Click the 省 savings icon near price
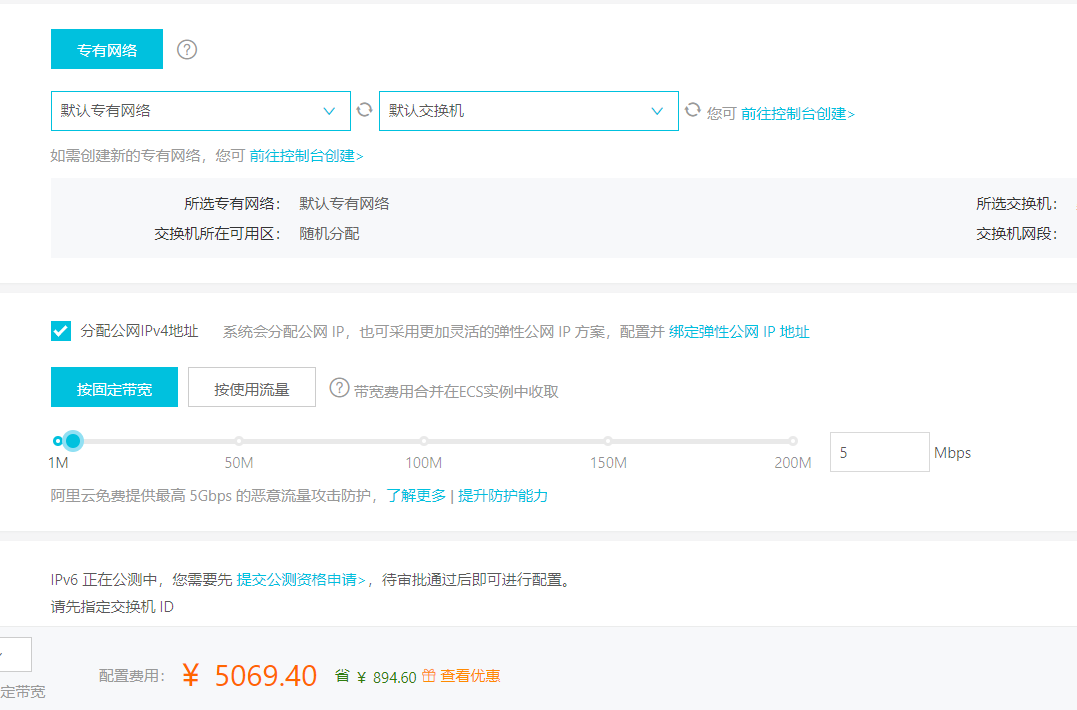The height and width of the screenshot is (710, 1077). [342, 676]
